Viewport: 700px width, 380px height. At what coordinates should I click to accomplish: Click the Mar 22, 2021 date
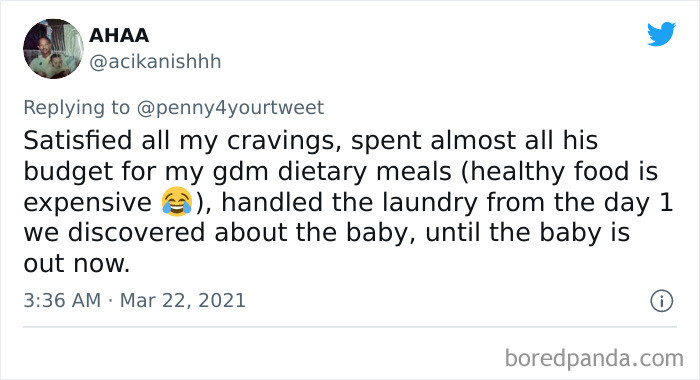[183, 301]
